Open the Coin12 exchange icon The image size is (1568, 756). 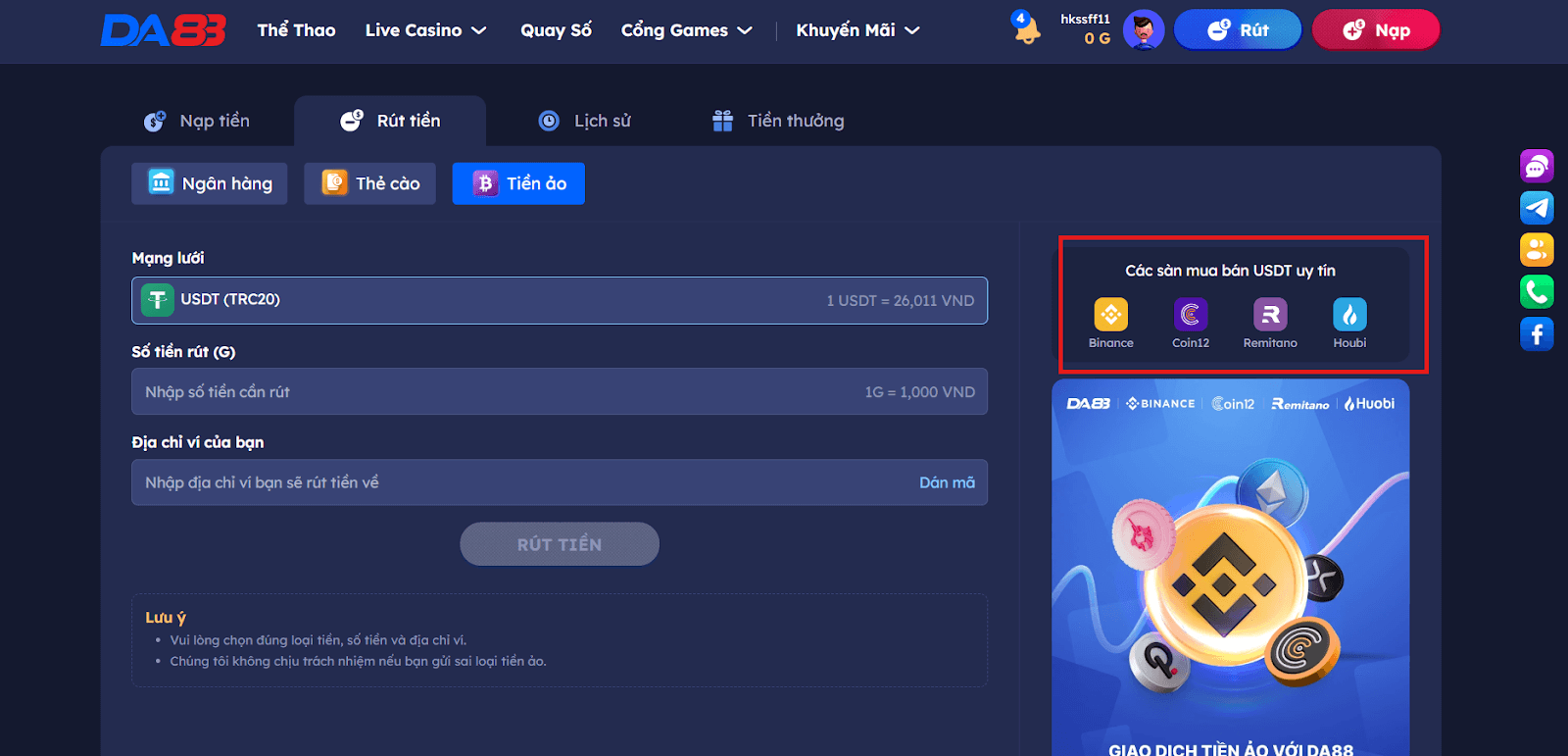click(x=1191, y=315)
